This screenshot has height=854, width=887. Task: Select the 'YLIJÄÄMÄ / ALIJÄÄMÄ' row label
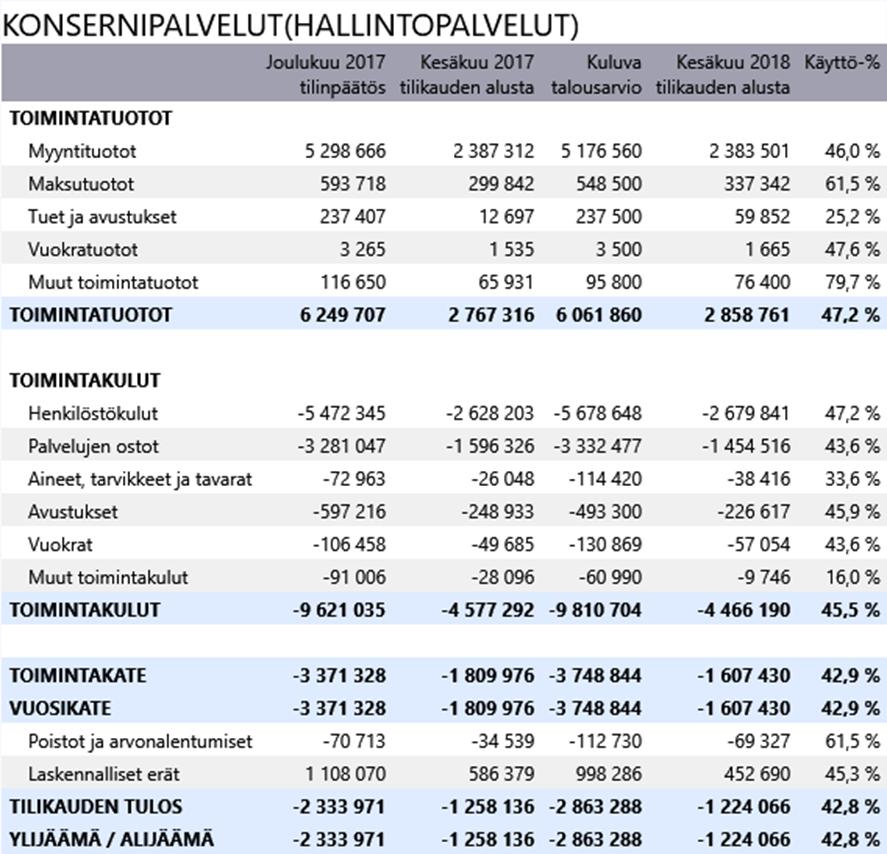coord(111,840)
